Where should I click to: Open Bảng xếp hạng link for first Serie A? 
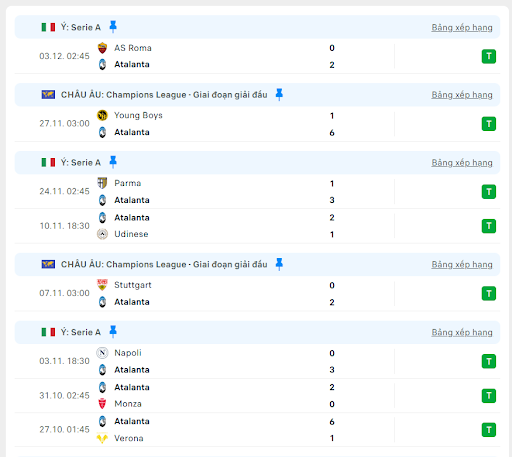pyautogui.click(x=462, y=27)
